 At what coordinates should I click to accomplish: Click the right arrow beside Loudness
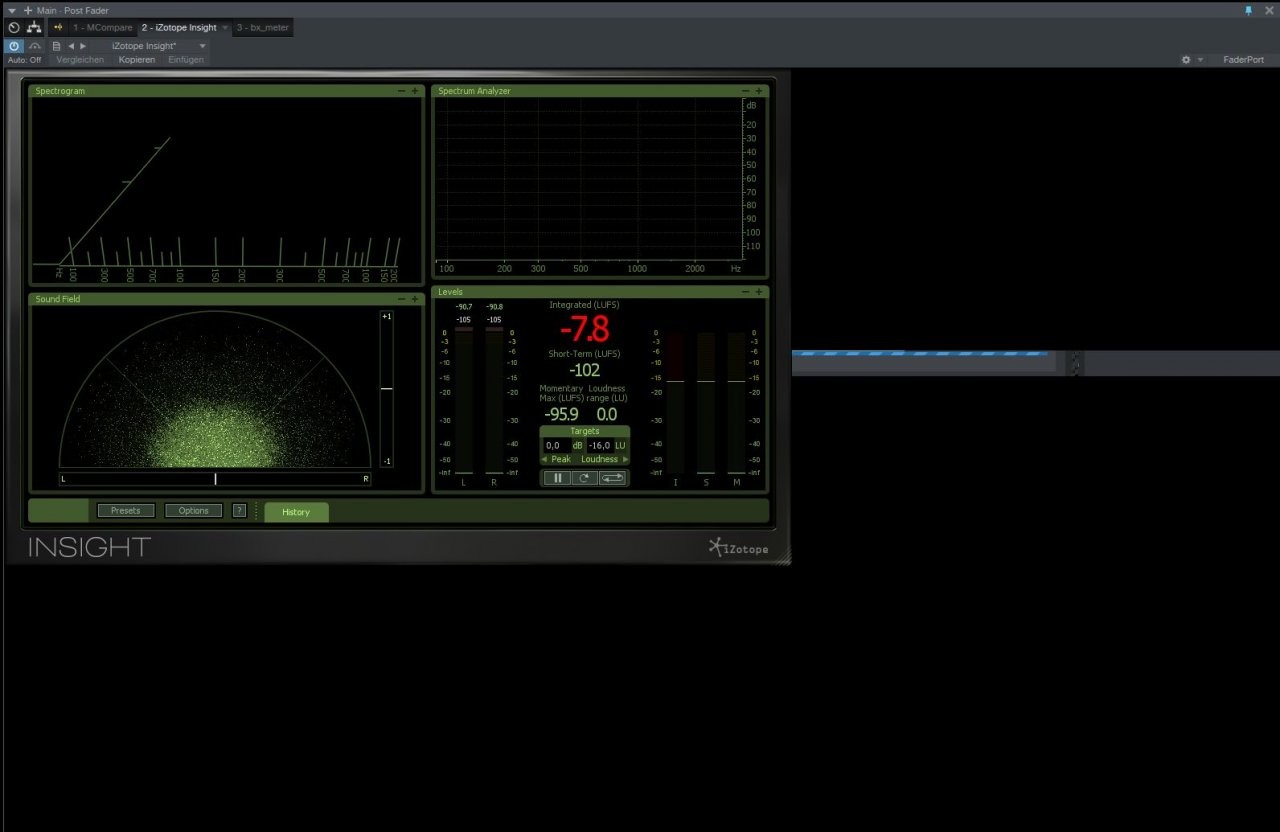click(625, 459)
